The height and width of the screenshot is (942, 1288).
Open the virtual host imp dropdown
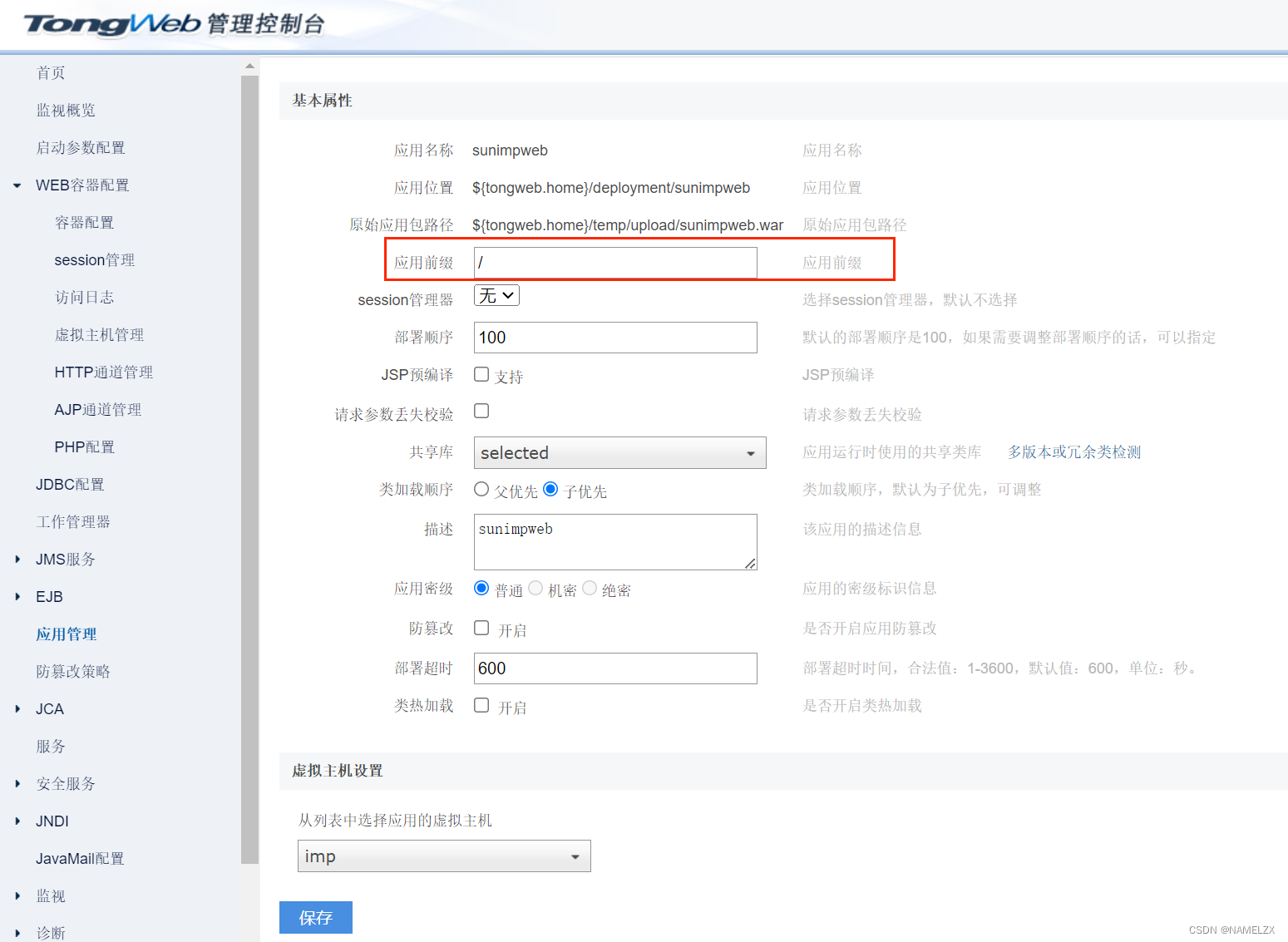444,856
